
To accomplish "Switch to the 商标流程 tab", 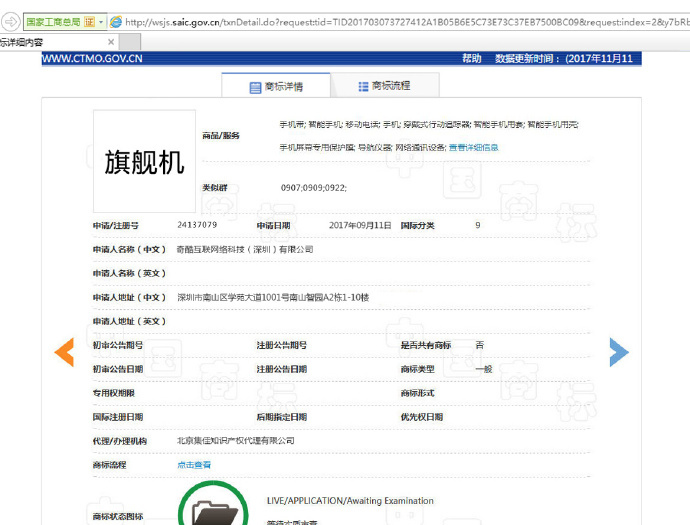I will click(385, 86).
